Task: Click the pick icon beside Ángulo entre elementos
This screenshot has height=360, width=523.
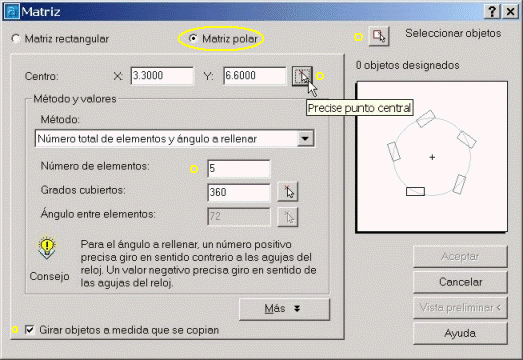Action: [x=288, y=217]
